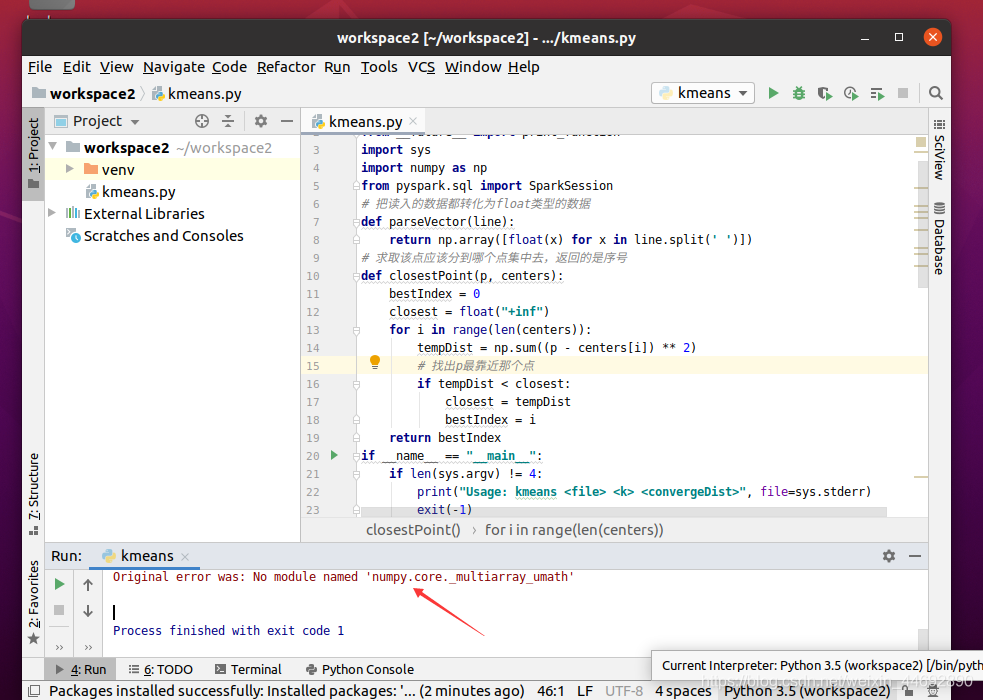The image size is (983, 700).
Task: Open the Terminal tool window
Action: coord(248,669)
